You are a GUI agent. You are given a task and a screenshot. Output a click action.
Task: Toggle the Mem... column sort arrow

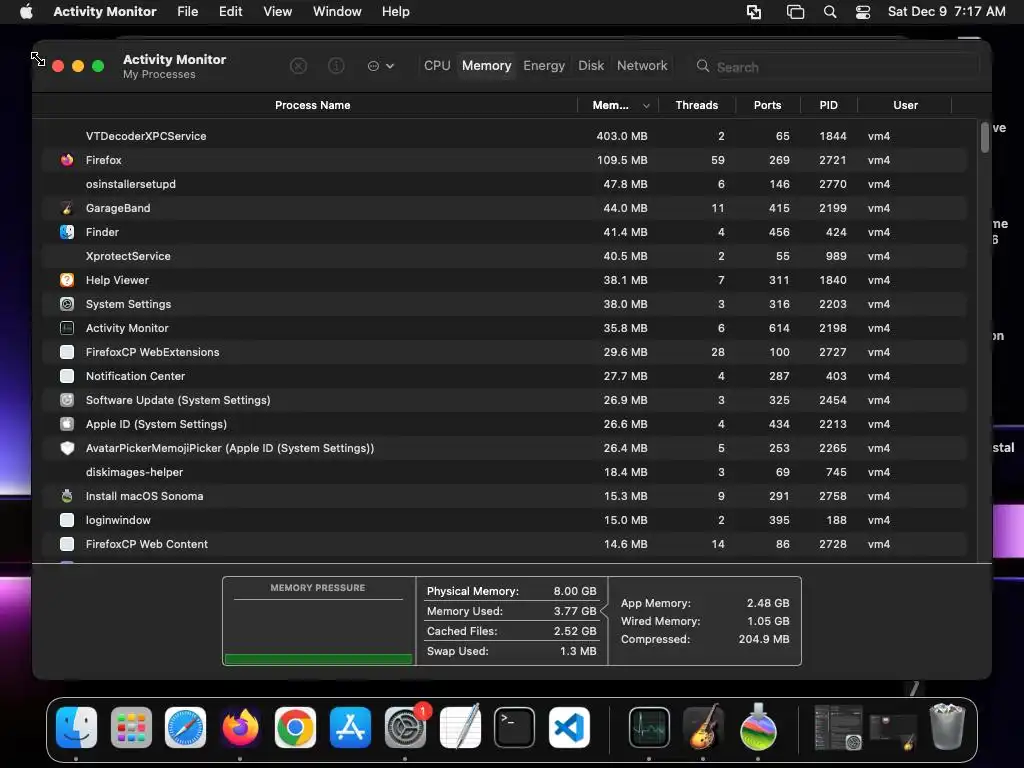(x=646, y=105)
